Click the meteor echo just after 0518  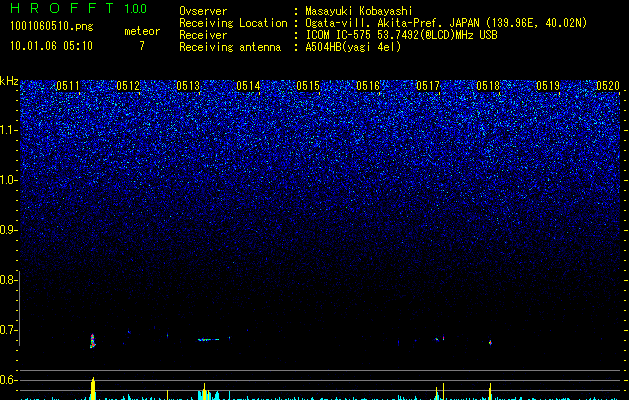(x=490, y=343)
